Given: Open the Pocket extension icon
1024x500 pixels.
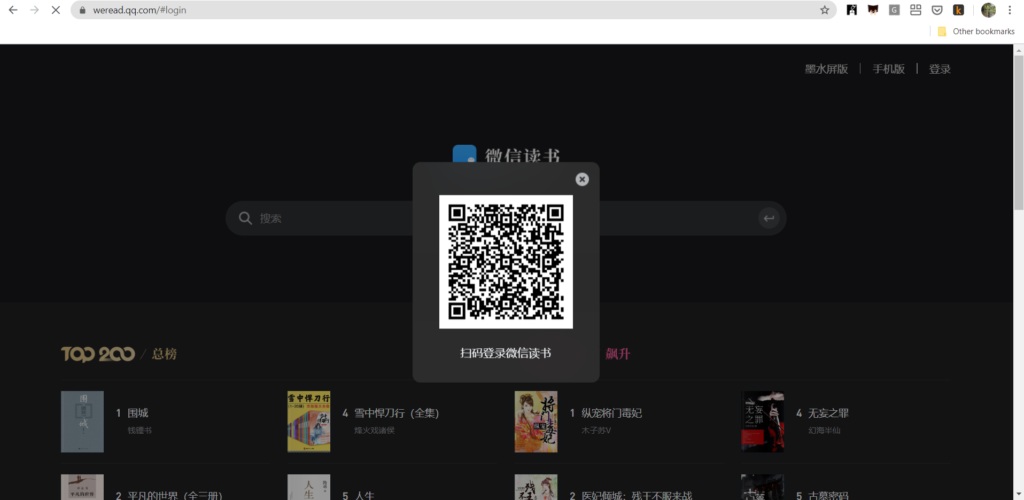Looking at the screenshot, I should (x=936, y=10).
